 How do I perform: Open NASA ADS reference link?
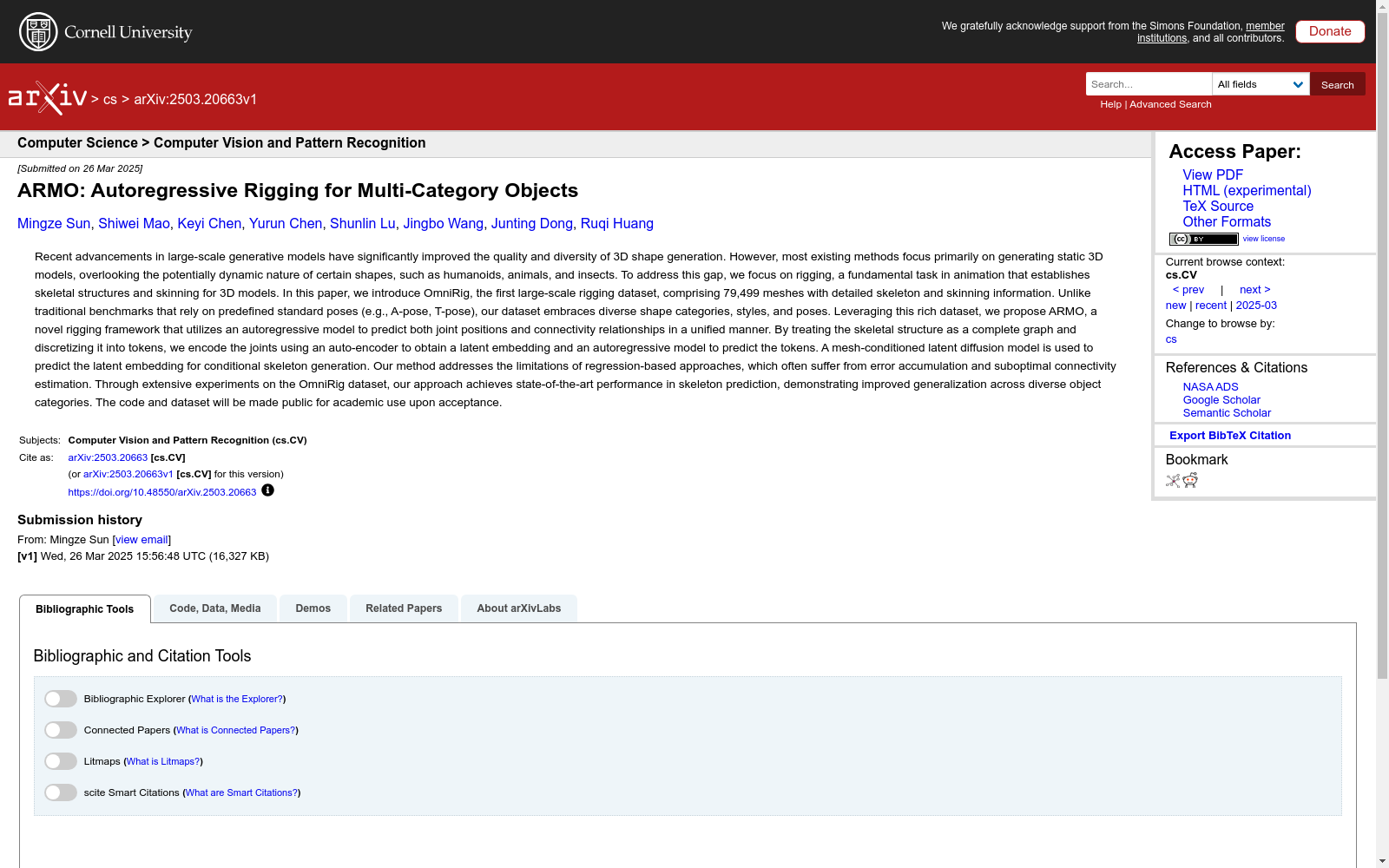tap(1210, 387)
